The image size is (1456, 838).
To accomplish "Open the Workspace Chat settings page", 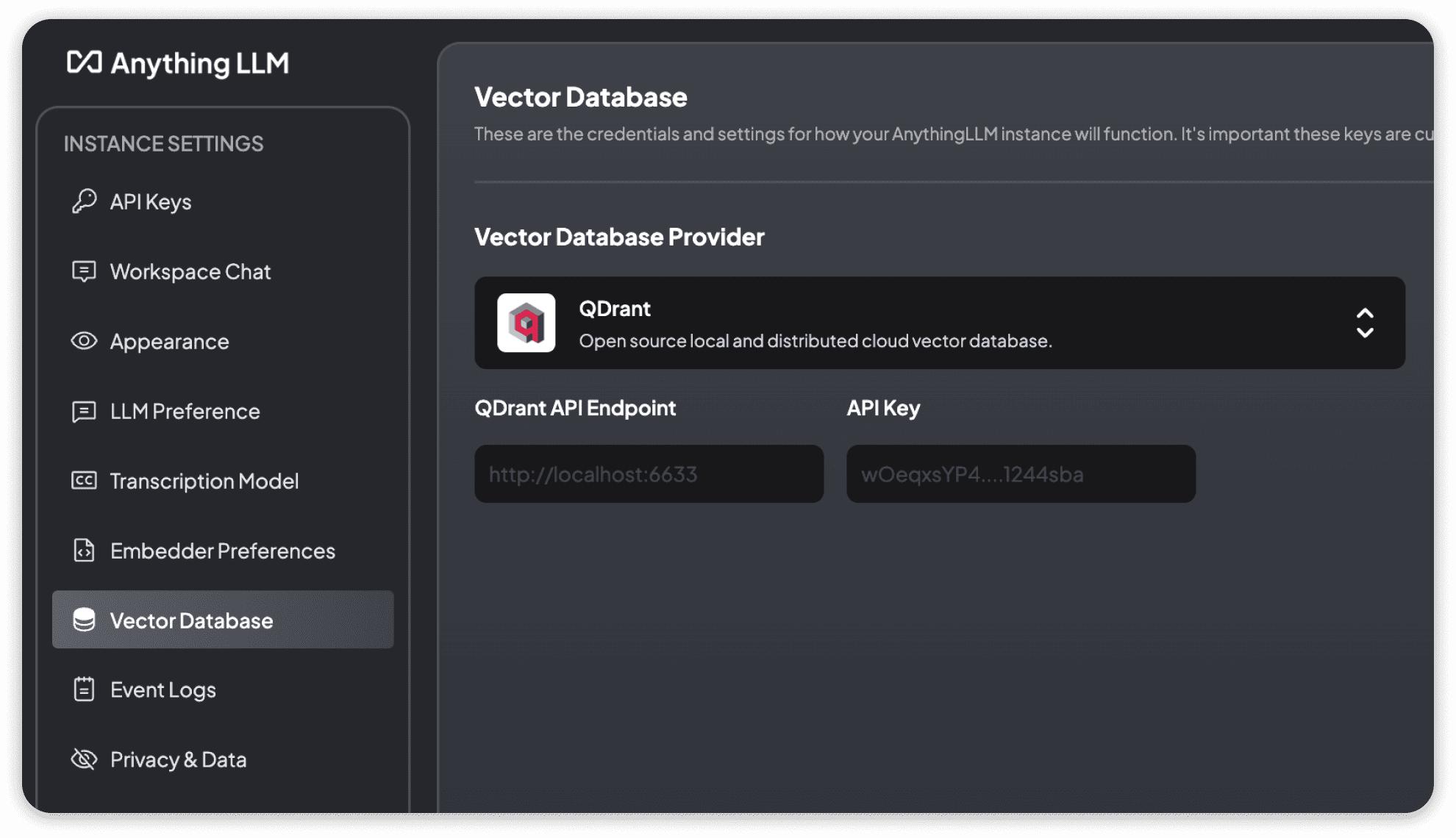I will click(x=190, y=271).
